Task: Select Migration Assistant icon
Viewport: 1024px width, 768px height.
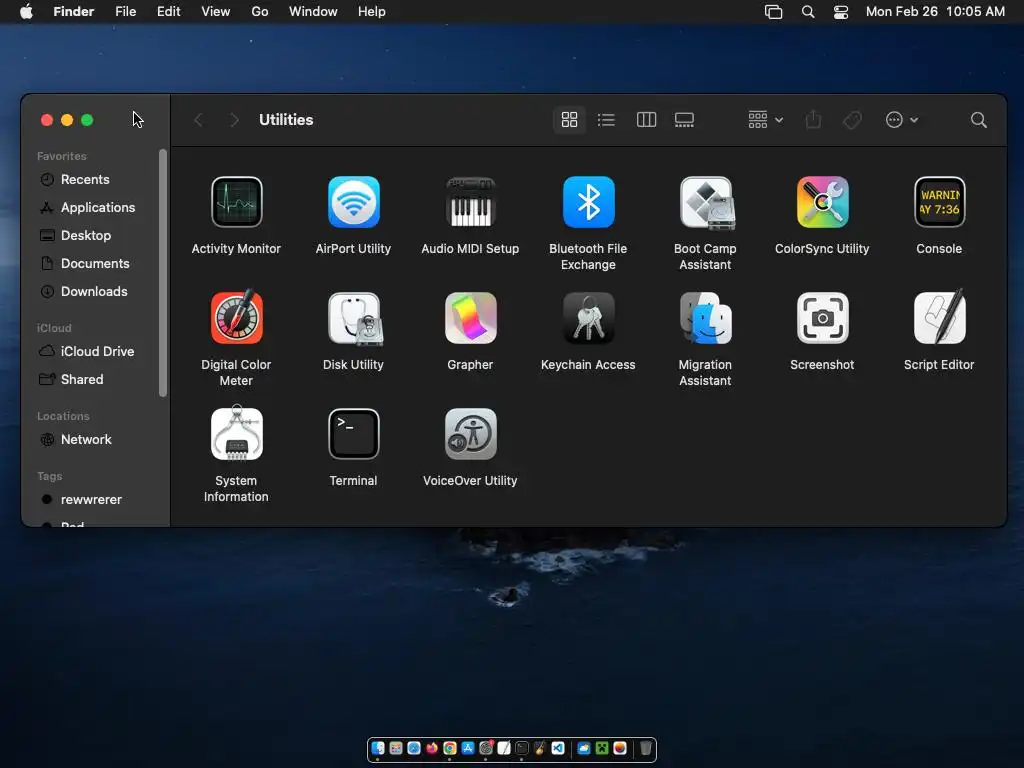Action: [705, 318]
